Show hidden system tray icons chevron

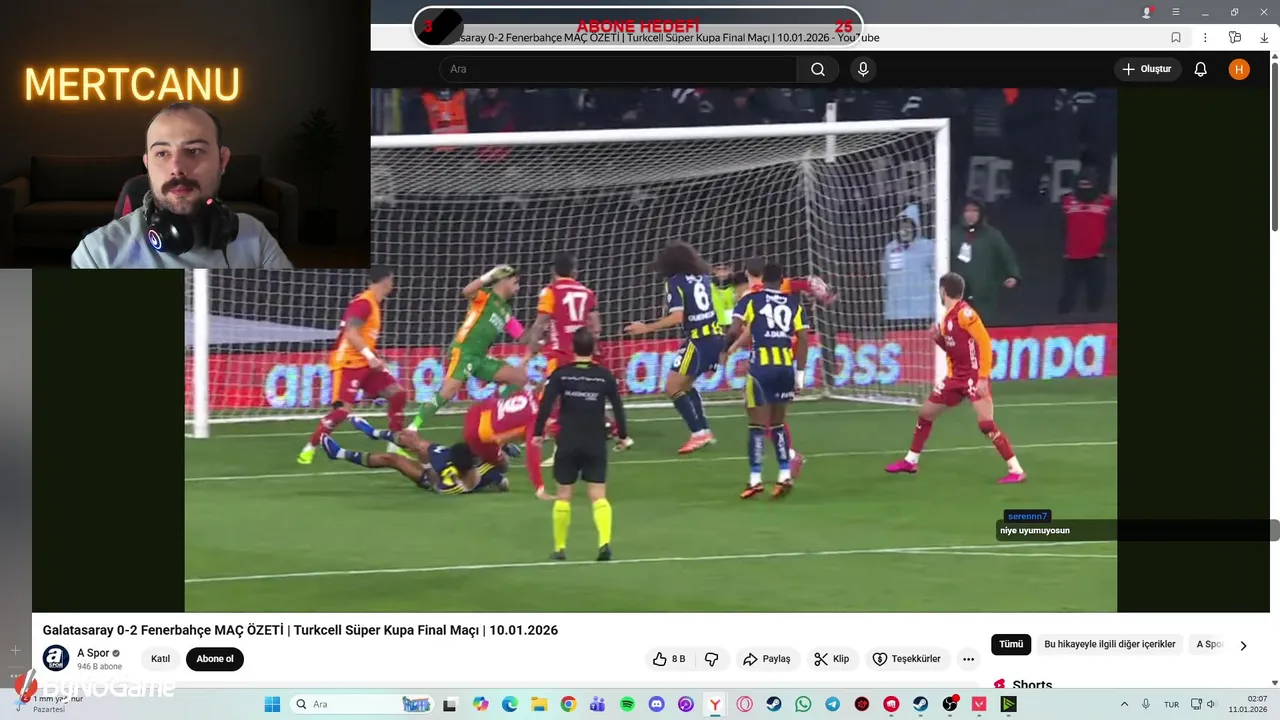(x=1124, y=704)
